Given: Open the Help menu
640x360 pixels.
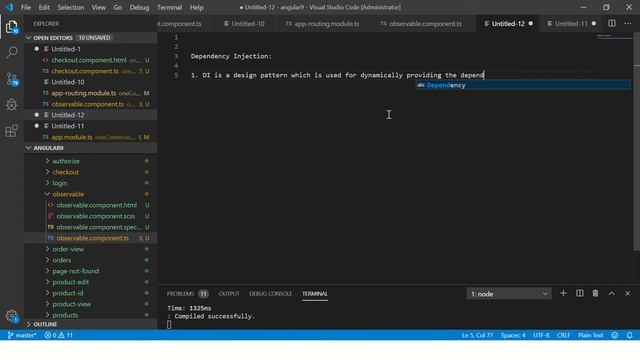Looking at the screenshot, I should (196, 7).
